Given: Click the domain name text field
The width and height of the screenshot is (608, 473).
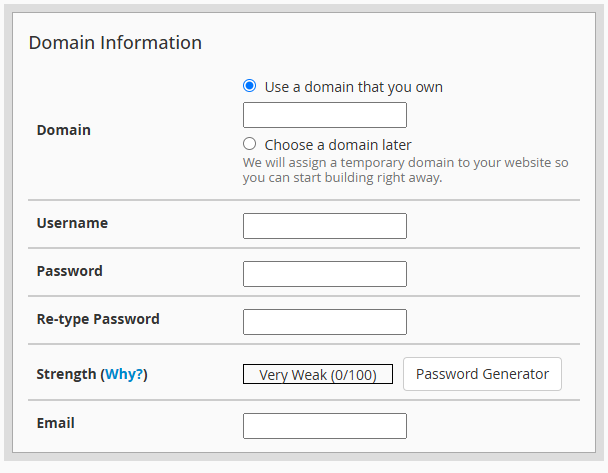Looking at the screenshot, I should pyautogui.click(x=324, y=115).
